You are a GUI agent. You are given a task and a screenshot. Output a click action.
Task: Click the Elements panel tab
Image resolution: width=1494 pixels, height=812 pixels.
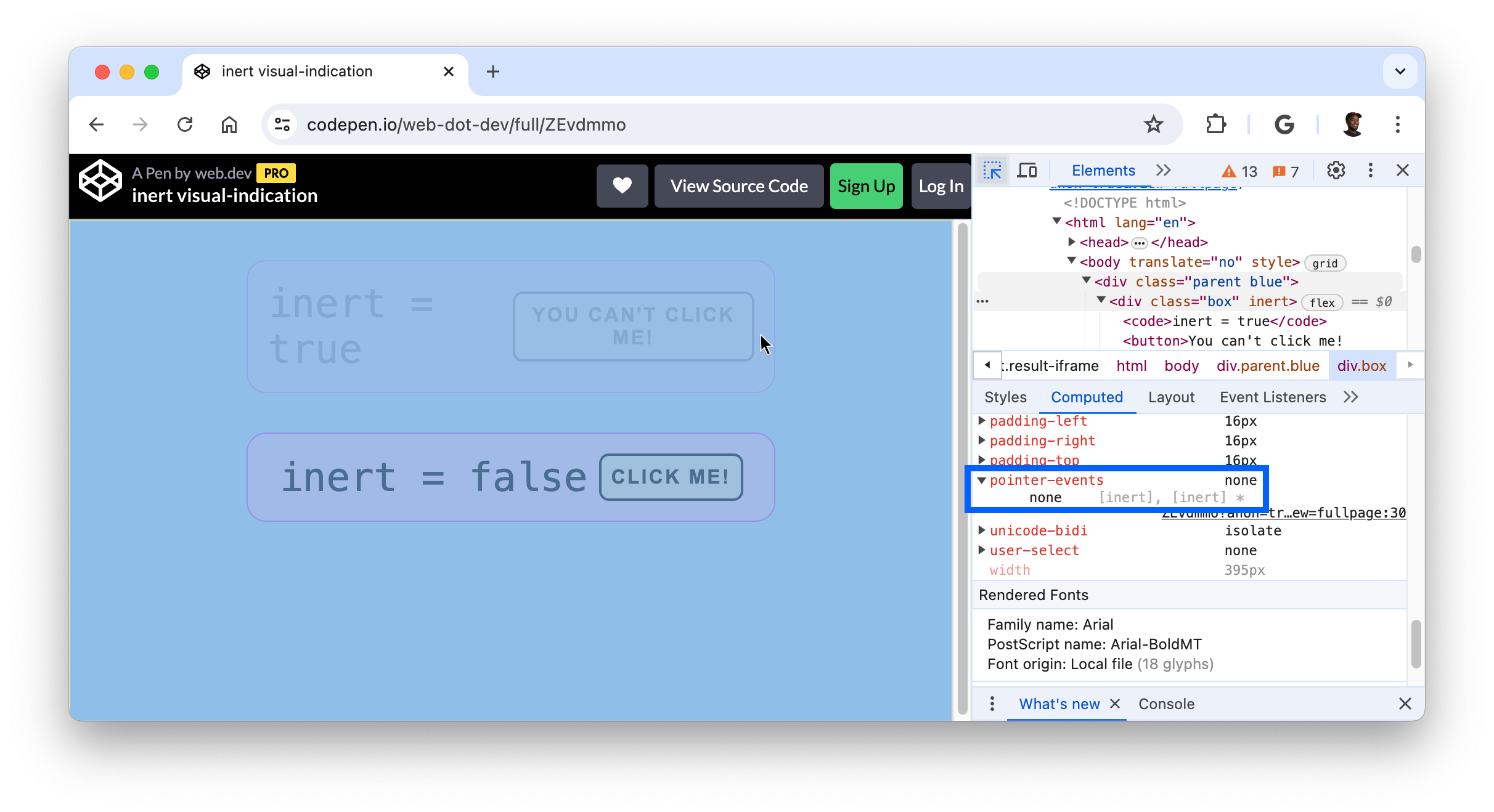[1100, 170]
